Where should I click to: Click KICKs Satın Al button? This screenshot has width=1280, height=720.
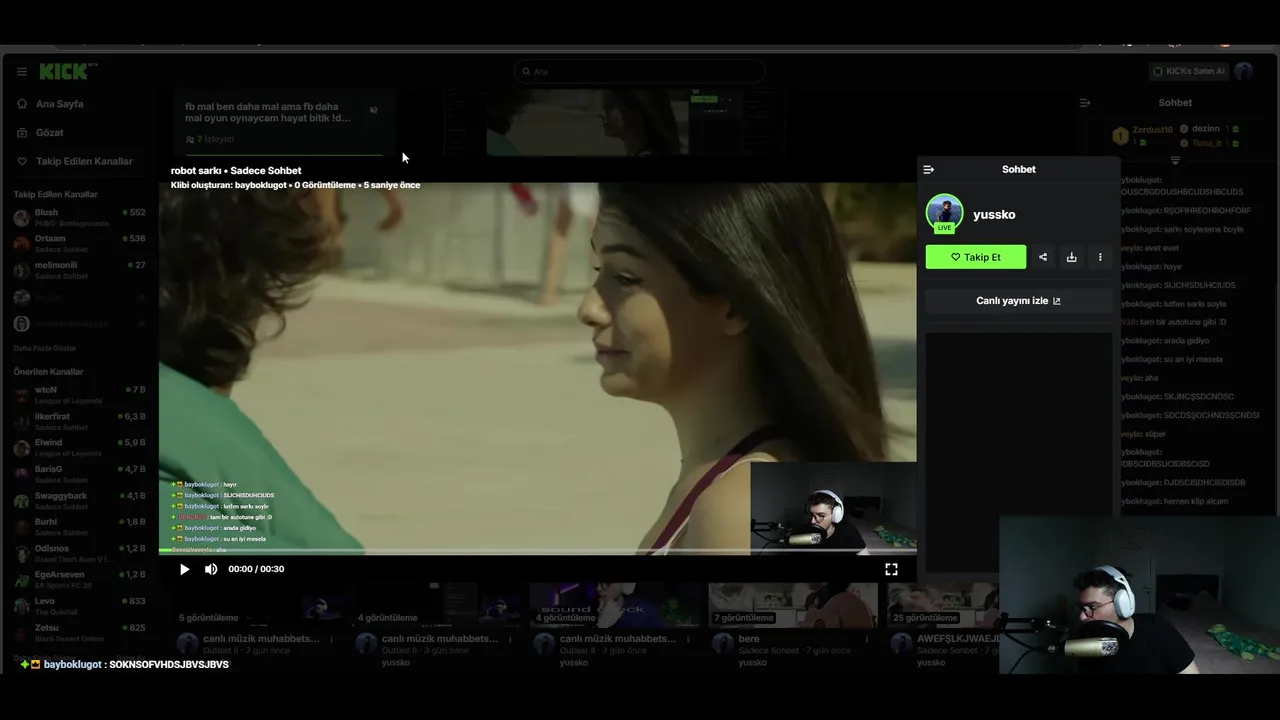click(x=1188, y=71)
